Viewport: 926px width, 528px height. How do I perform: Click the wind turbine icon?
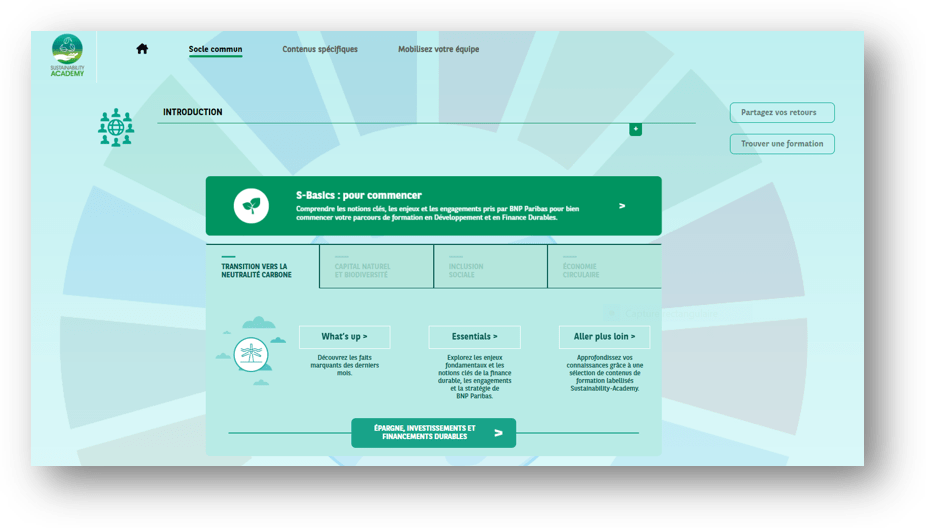pyautogui.click(x=250, y=354)
